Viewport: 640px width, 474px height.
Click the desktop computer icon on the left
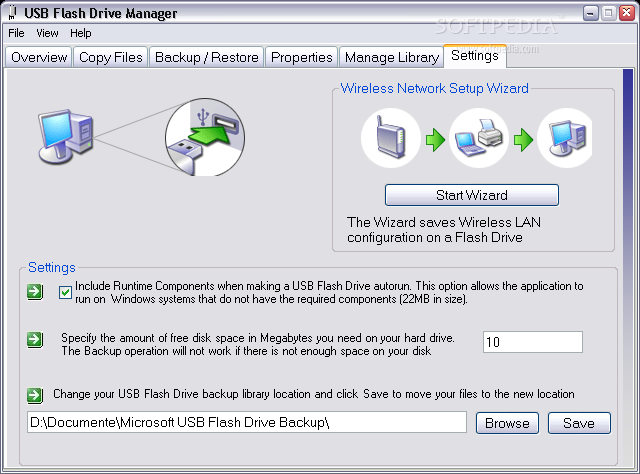(66, 136)
